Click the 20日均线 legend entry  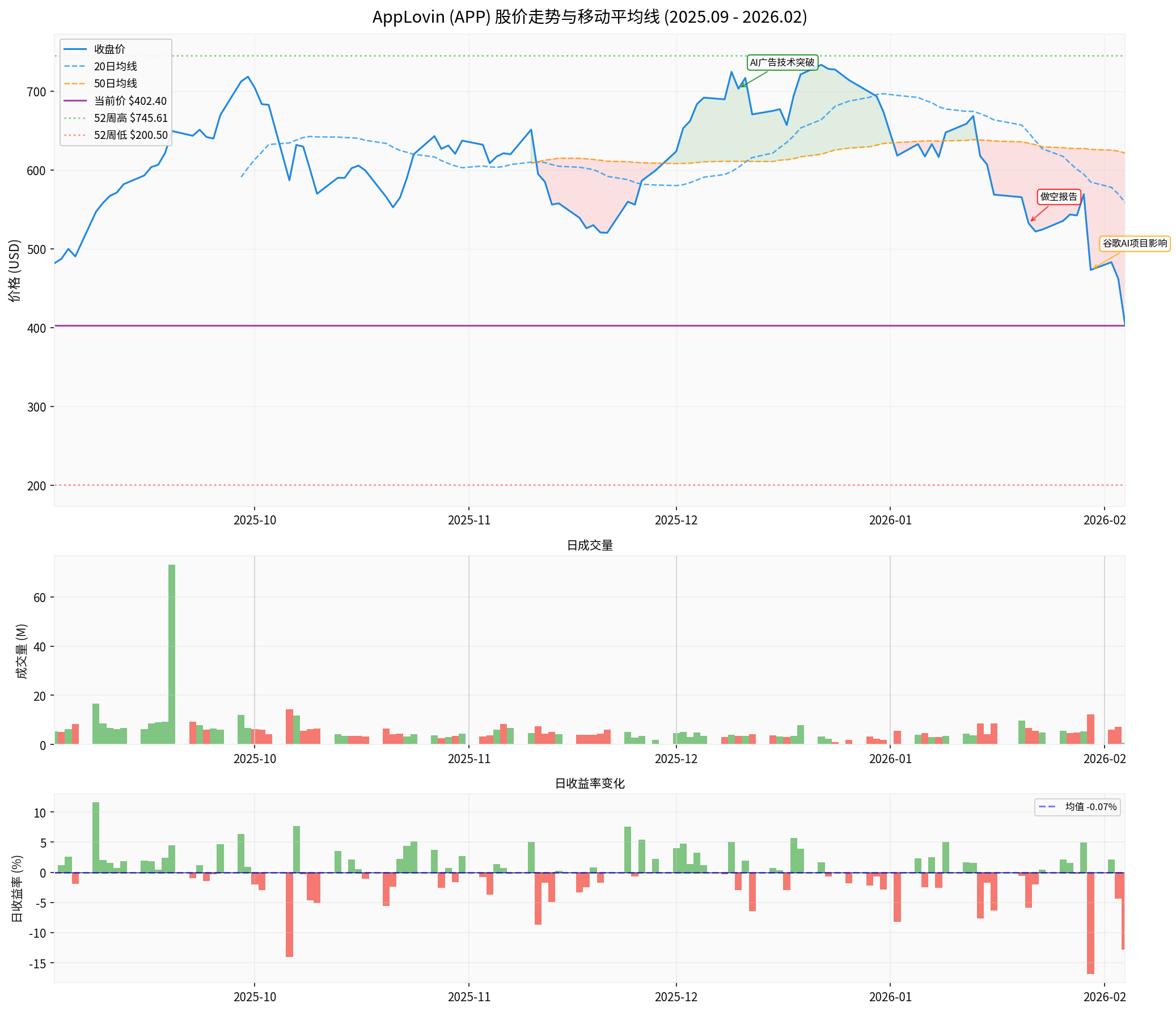115,66
